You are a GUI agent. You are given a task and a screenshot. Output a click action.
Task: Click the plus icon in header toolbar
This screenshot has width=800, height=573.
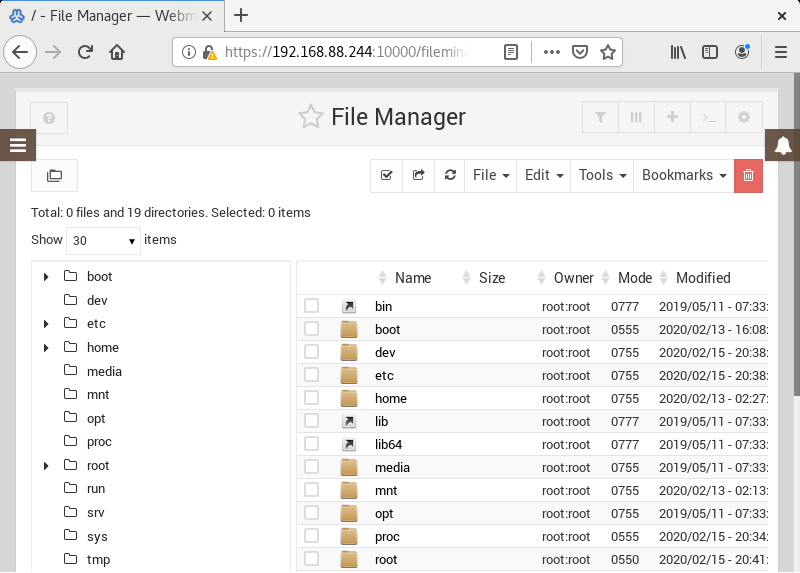click(672, 117)
